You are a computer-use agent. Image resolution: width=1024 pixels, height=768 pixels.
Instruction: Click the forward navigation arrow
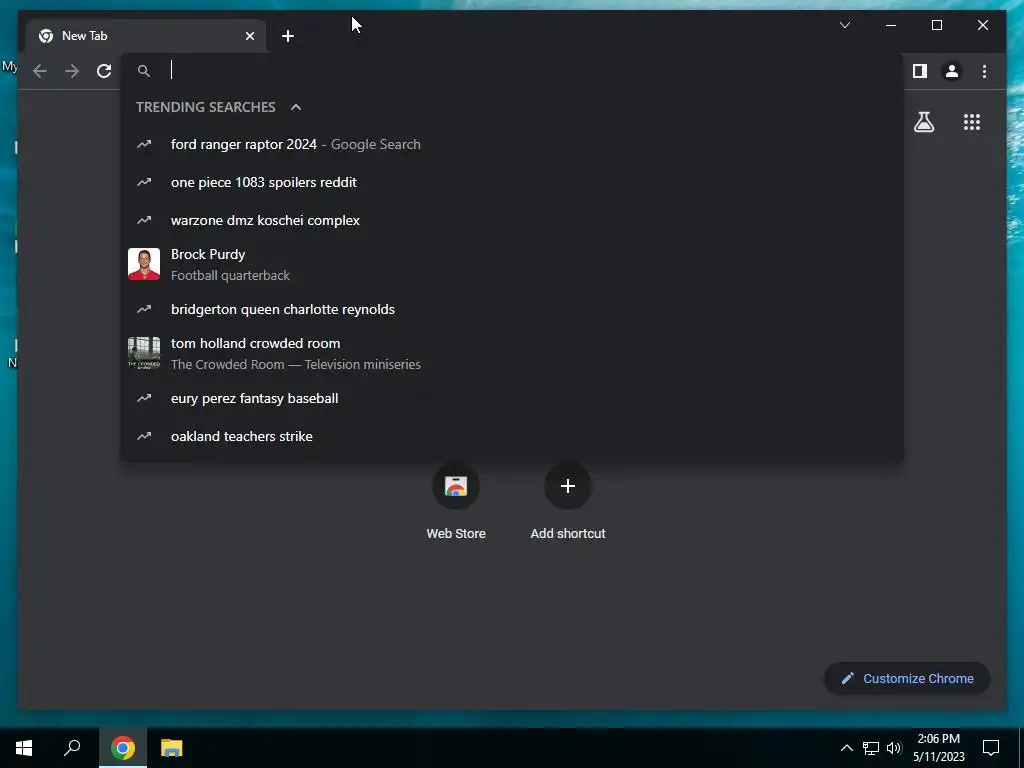tap(72, 71)
